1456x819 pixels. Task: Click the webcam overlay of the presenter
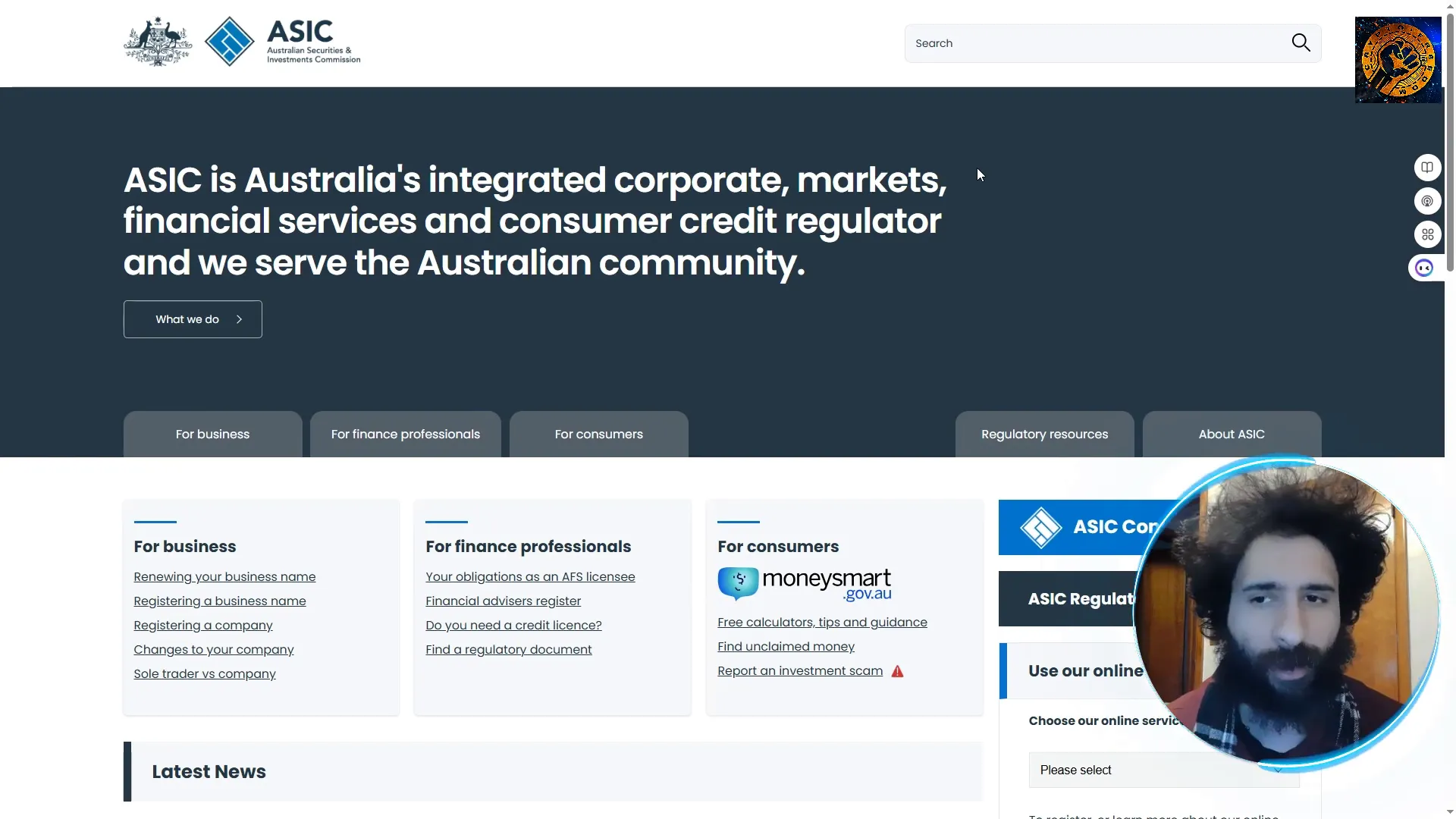[x=1287, y=614]
